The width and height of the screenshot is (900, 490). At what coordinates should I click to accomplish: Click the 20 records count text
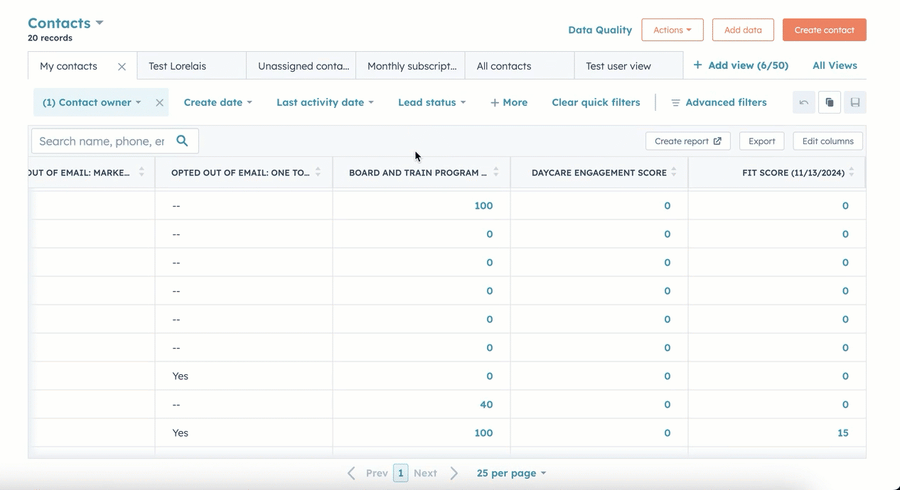click(x=50, y=38)
